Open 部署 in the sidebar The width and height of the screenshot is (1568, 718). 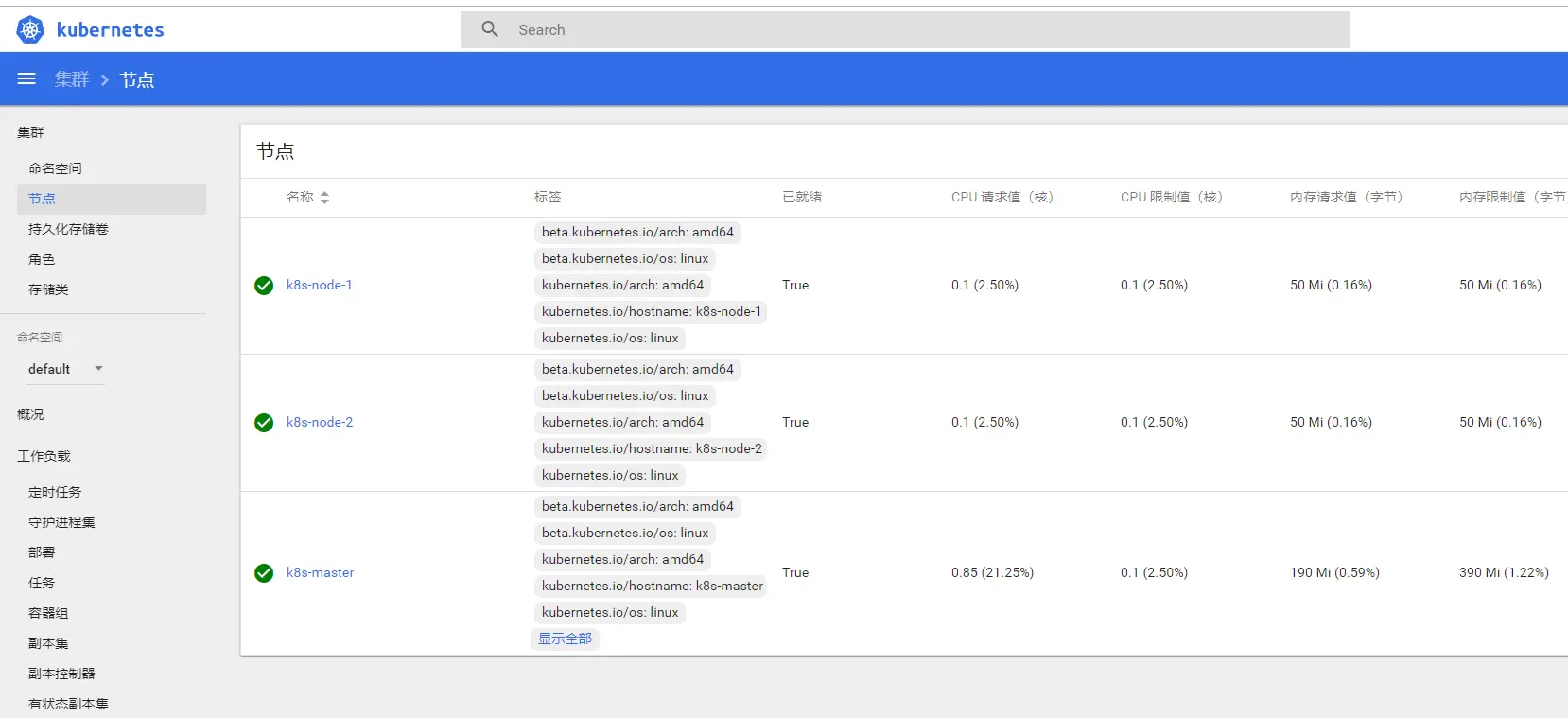(x=42, y=552)
